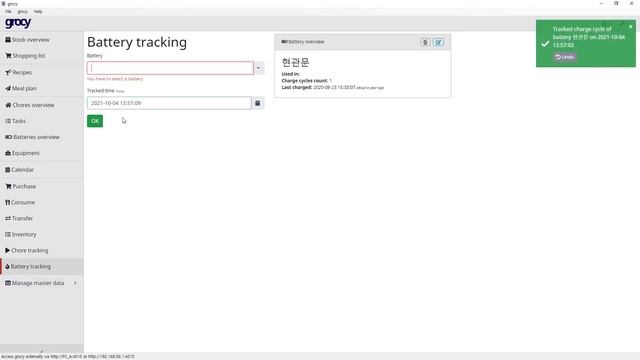Focus the Battery input field
The height and width of the screenshot is (360, 640).
tap(170, 68)
